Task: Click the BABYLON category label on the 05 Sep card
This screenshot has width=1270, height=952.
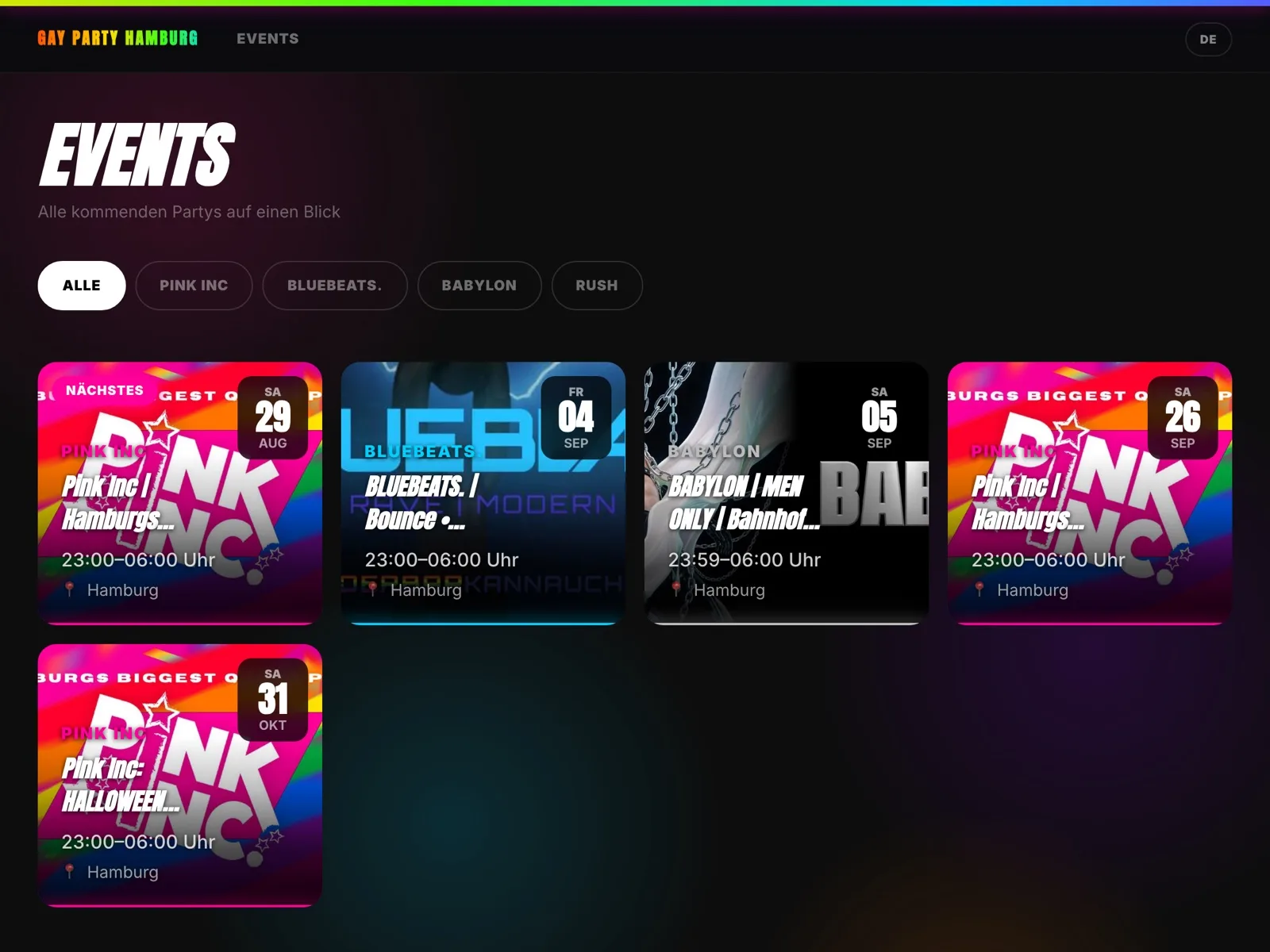Action: 714,451
